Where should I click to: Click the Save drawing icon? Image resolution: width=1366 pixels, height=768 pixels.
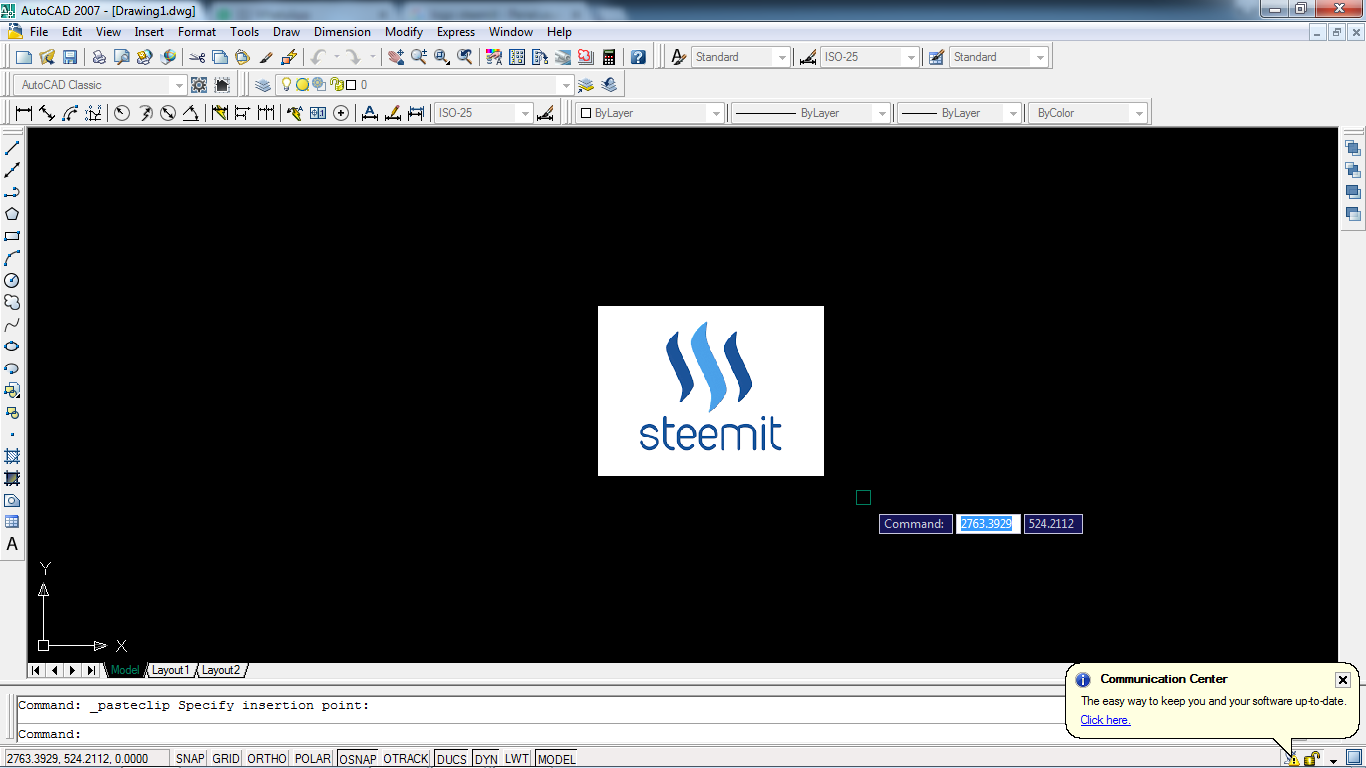[x=70, y=57]
